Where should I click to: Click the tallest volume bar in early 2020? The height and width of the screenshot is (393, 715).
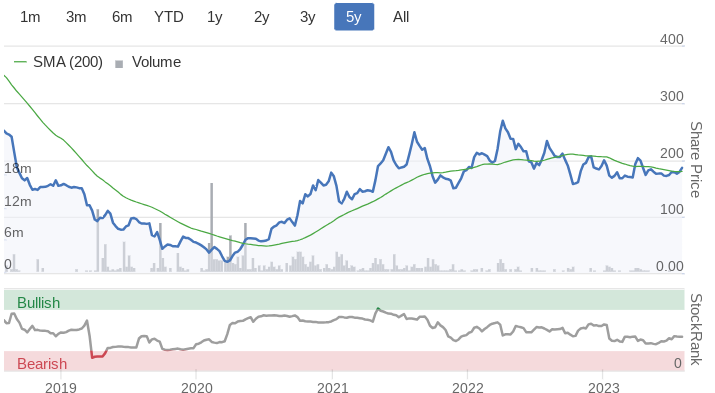coord(212,227)
